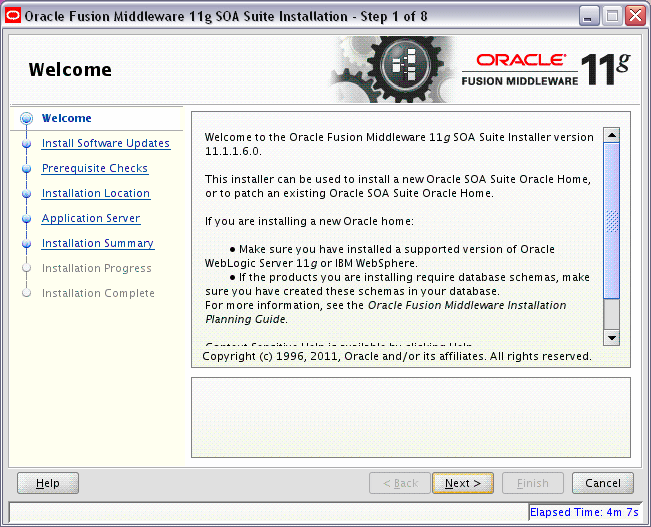Image resolution: width=651 pixels, height=527 pixels.
Task: Select the Welcome step in the sidebar
Action: point(67,118)
